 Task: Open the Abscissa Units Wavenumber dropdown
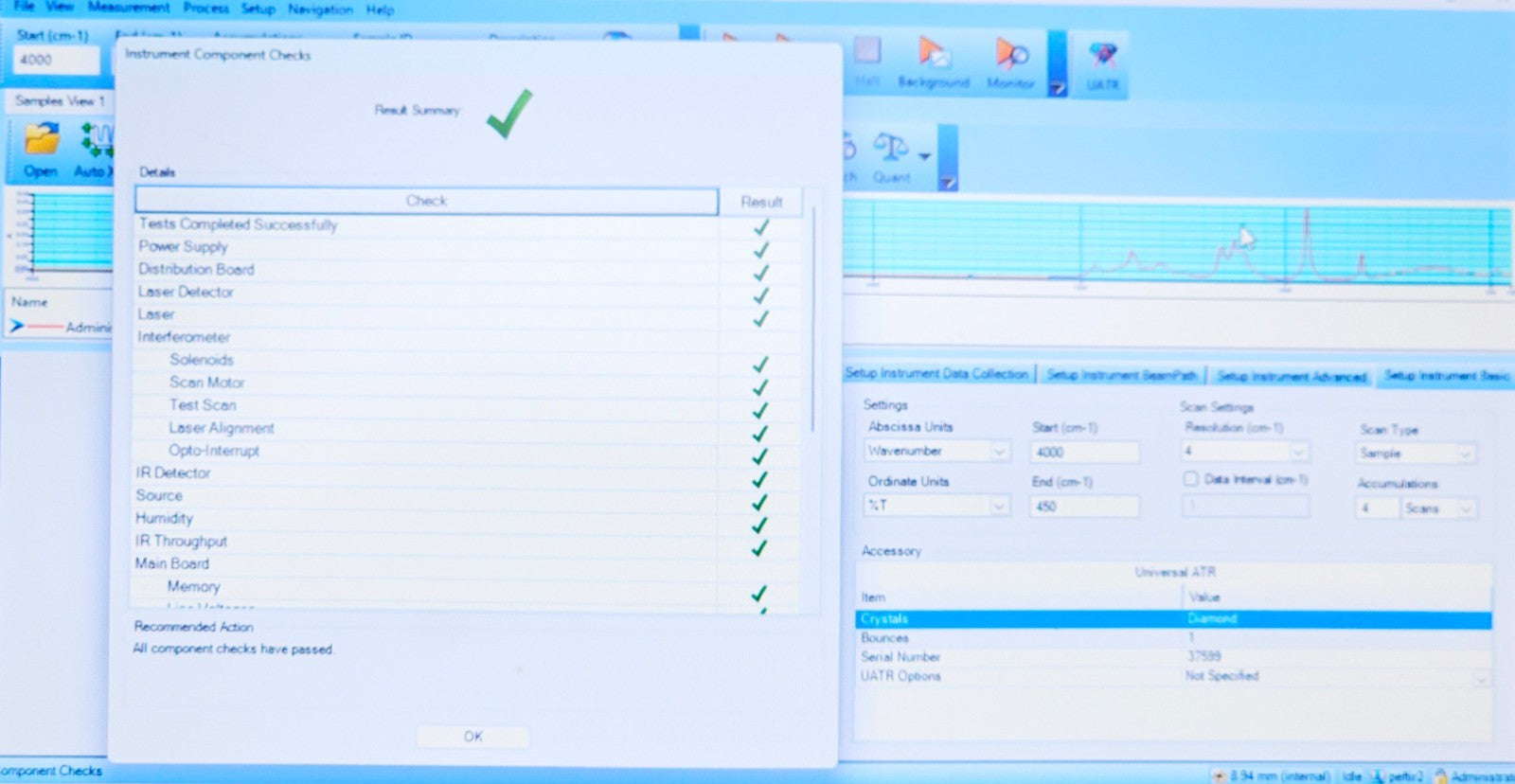[x=936, y=452]
